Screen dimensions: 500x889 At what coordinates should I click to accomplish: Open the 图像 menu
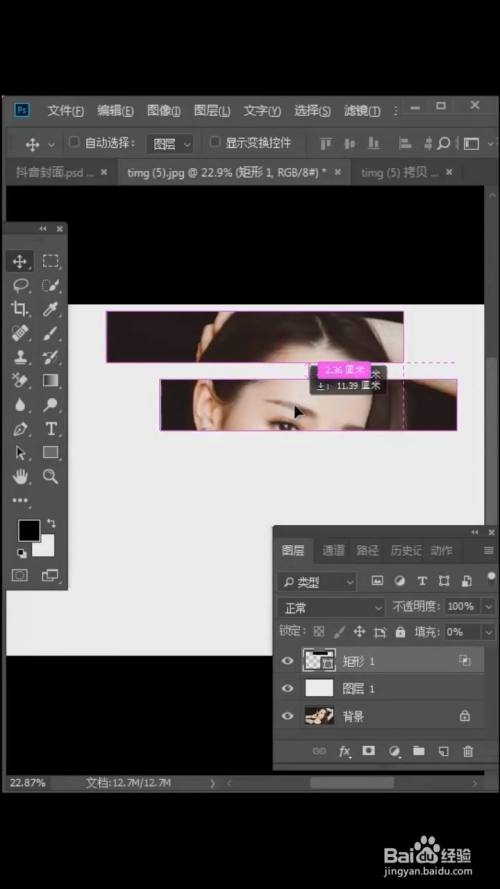tap(163, 111)
